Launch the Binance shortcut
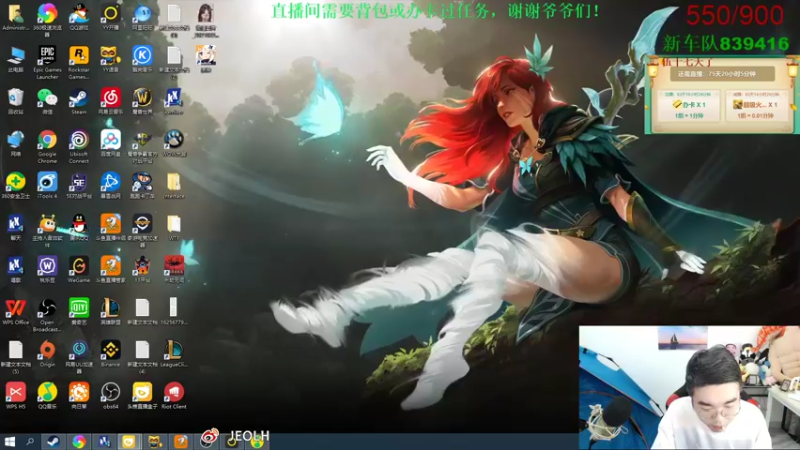This screenshot has height=450, width=800. click(110, 354)
